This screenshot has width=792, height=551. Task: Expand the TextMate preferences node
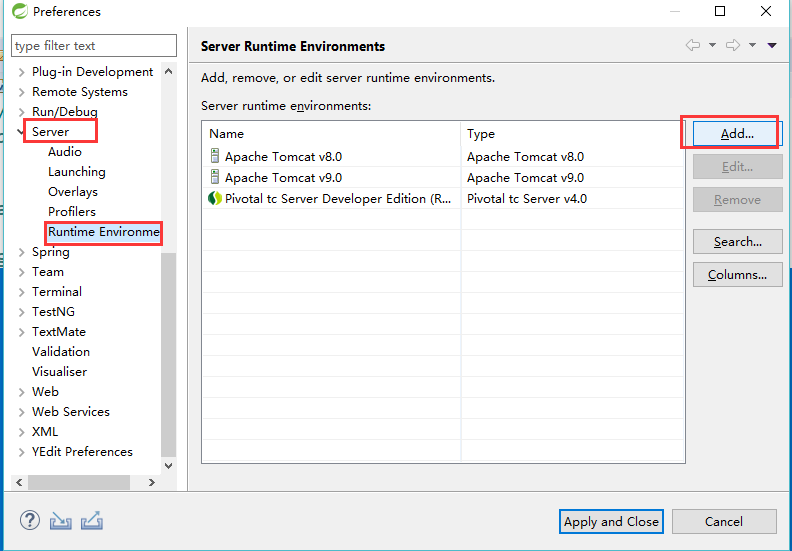pos(21,332)
